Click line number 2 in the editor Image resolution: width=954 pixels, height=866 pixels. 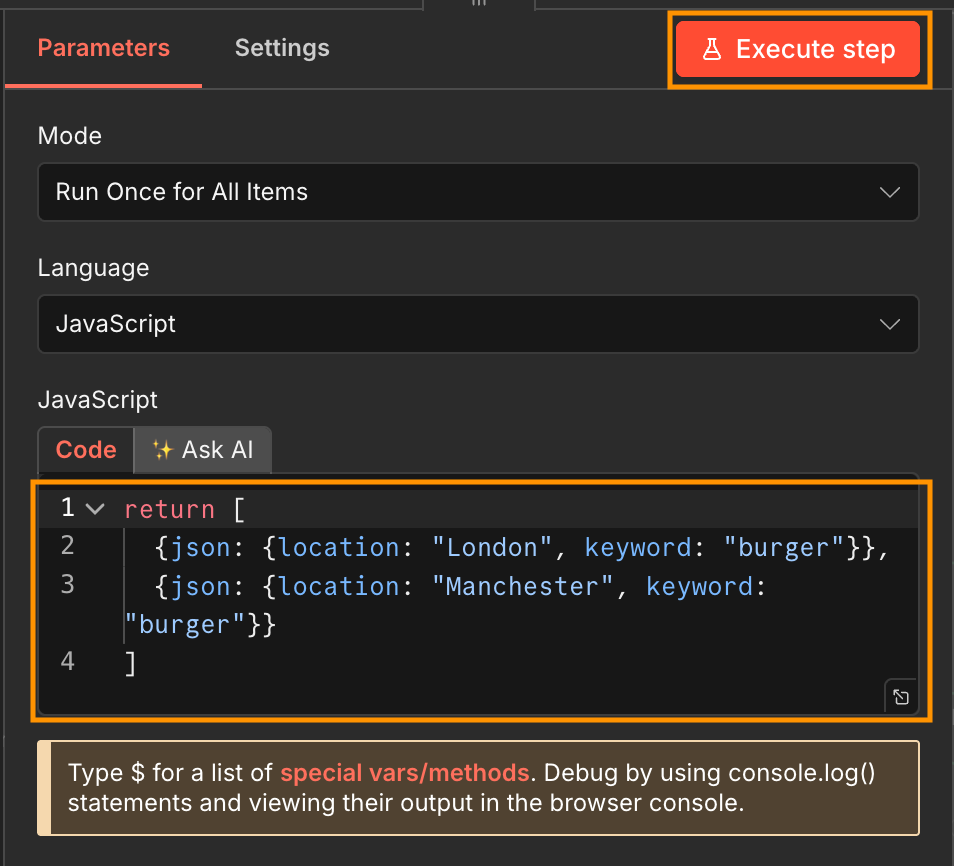point(66,545)
